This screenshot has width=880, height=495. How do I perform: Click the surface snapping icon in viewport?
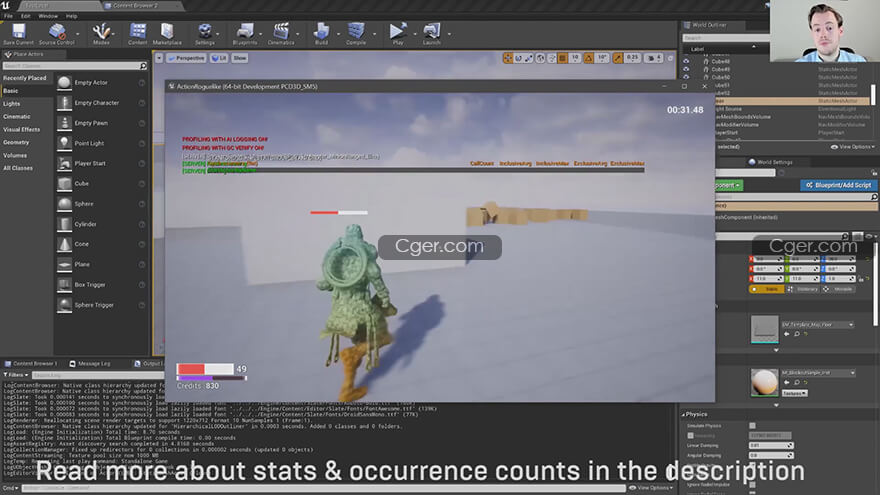pyautogui.click(x=552, y=58)
